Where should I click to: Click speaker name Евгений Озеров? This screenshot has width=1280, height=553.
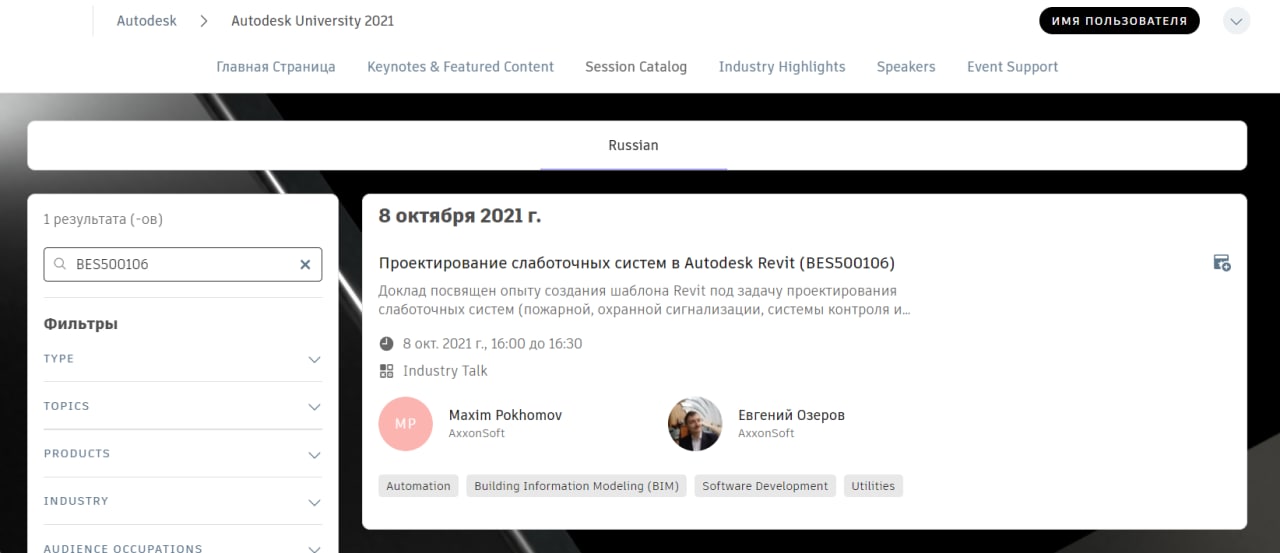[x=791, y=415]
